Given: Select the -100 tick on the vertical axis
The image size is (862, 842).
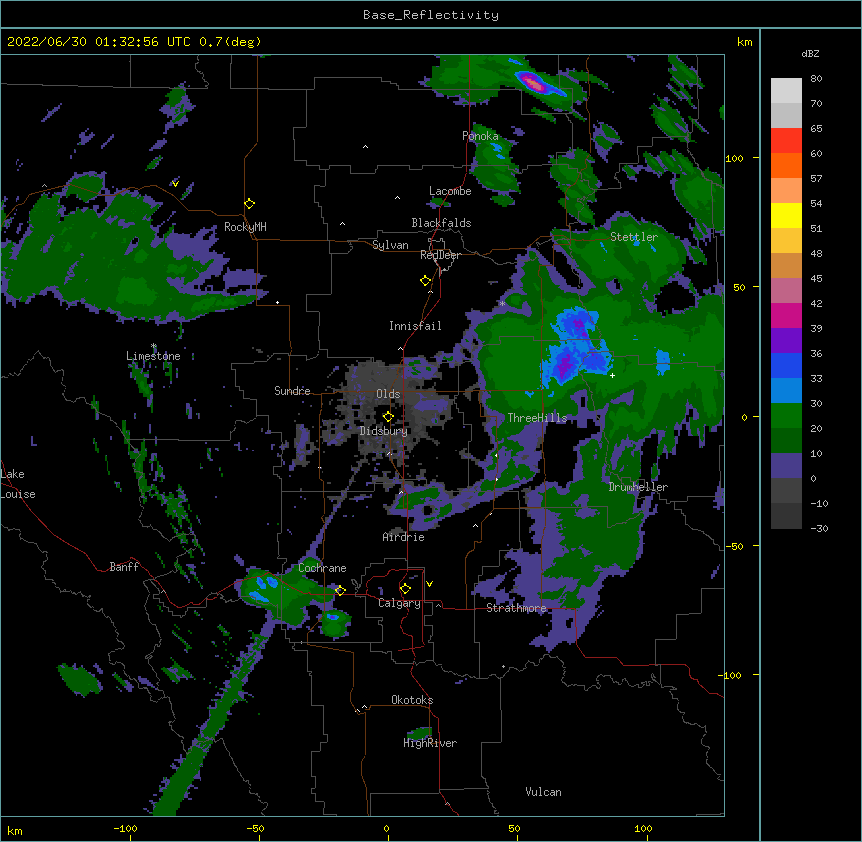Looking at the screenshot, I should [x=730, y=675].
